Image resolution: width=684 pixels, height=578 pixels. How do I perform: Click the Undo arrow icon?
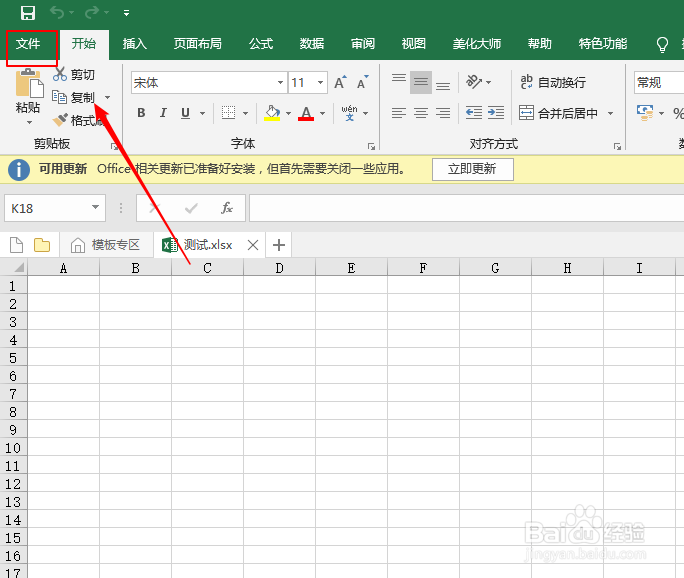pos(57,12)
